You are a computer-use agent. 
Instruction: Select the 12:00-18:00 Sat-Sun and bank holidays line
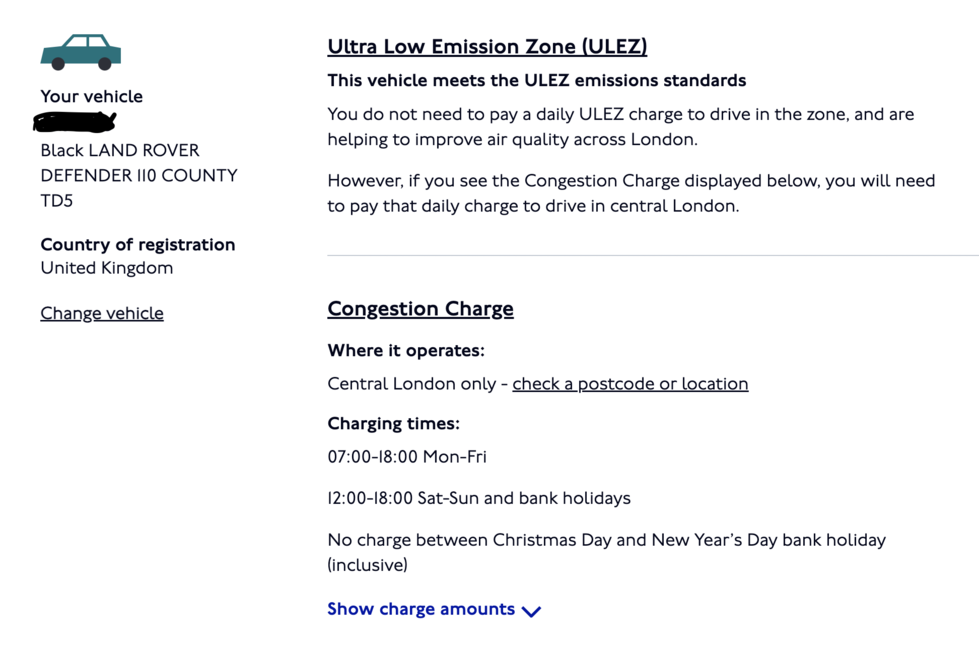(x=479, y=498)
